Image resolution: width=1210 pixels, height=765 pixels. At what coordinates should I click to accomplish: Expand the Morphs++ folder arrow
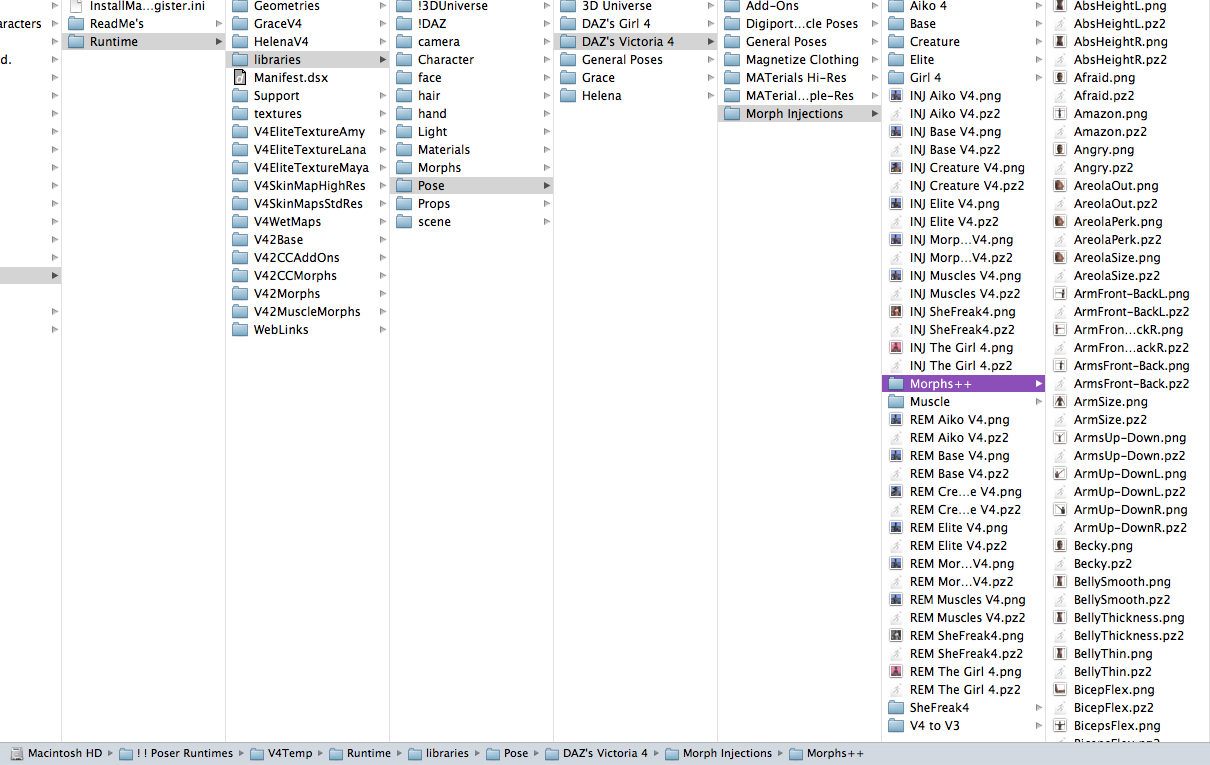point(1039,384)
